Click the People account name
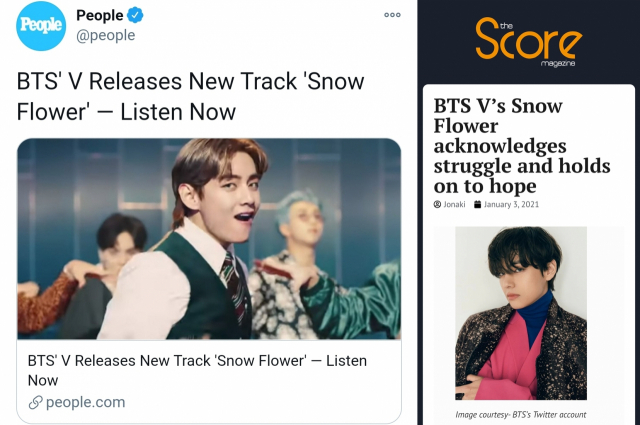The height and width of the screenshot is (425, 640). pos(100,16)
